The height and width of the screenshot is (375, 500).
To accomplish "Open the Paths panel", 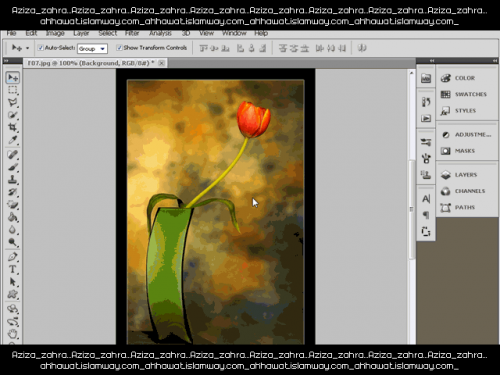I will pos(465,208).
